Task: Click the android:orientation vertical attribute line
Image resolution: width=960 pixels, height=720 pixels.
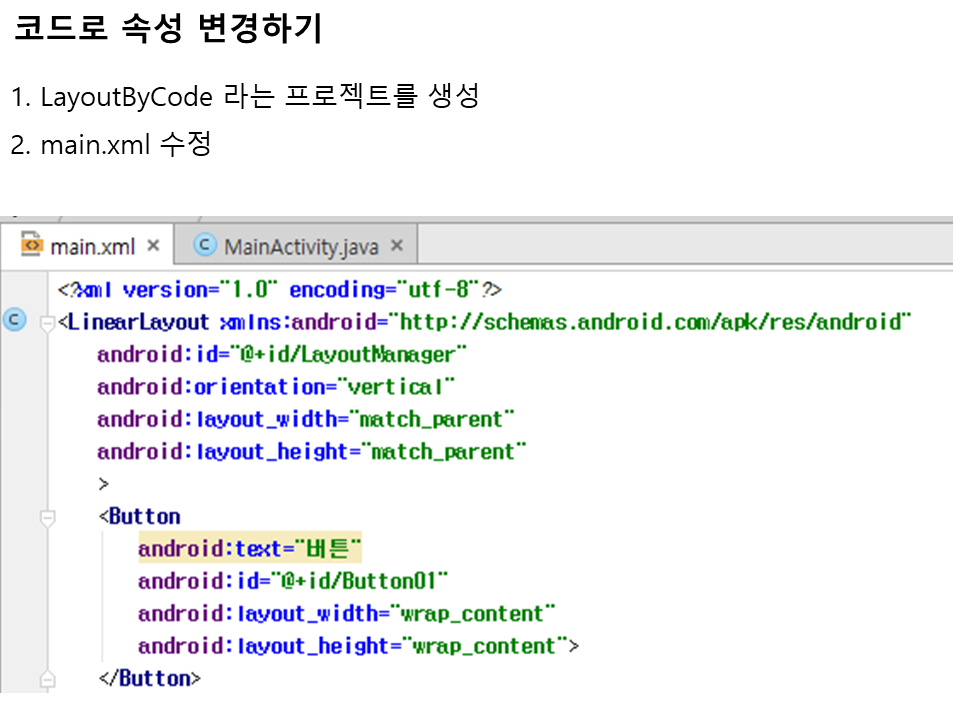Action: (x=276, y=387)
